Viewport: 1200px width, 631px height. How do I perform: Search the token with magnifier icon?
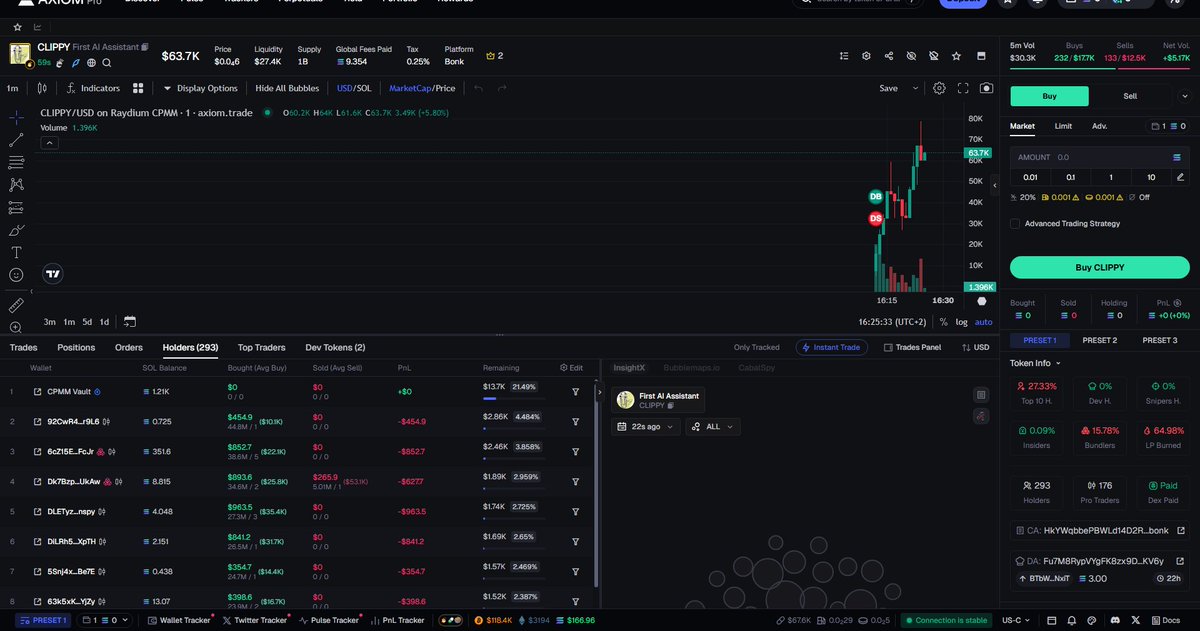(106, 63)
